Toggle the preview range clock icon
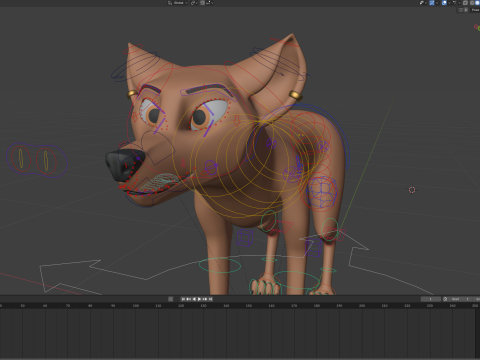 445,299
